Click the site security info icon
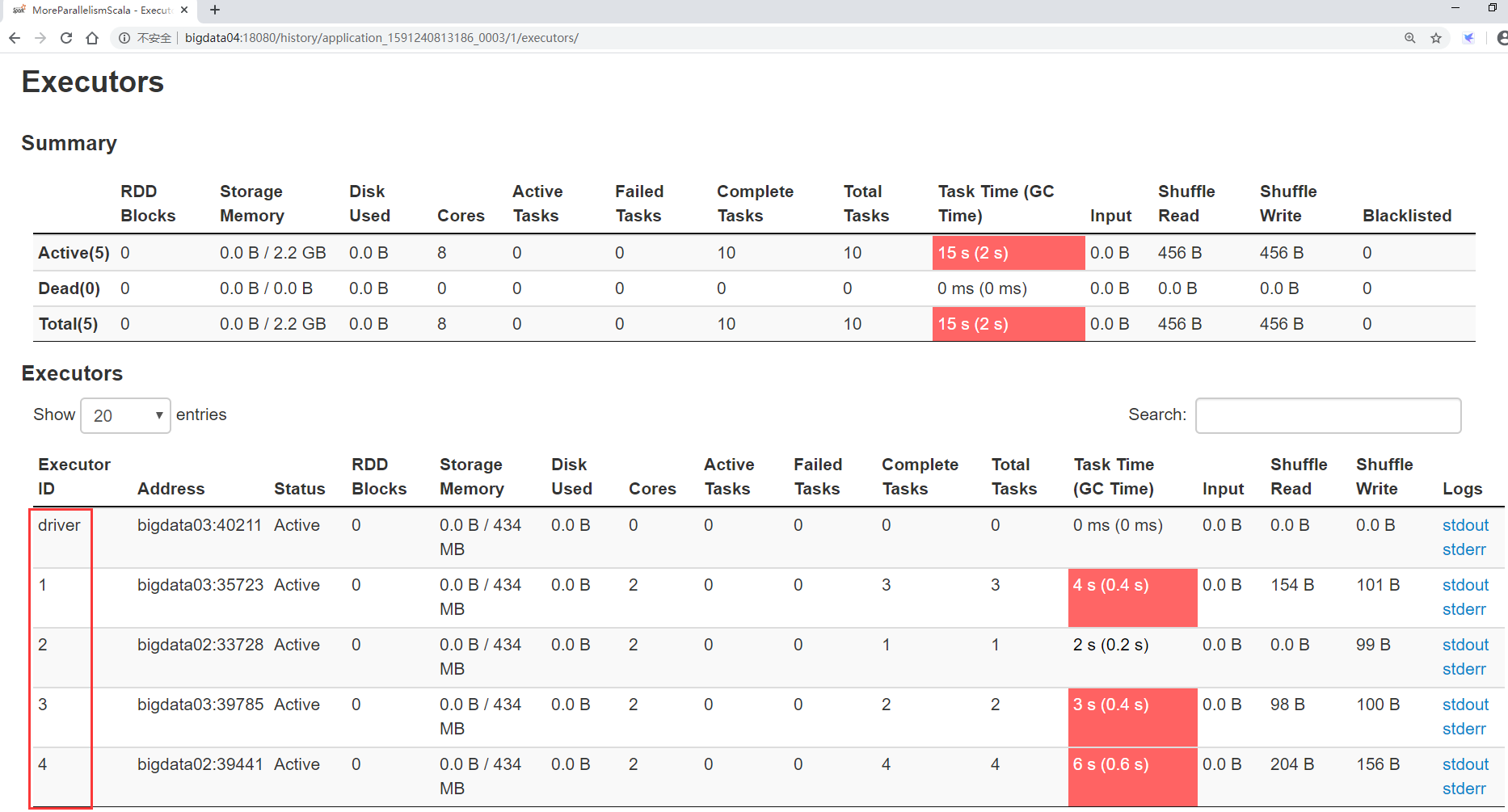Image resolution: width=1508 pixels, height=812 pixels. (x=124, y=38)
